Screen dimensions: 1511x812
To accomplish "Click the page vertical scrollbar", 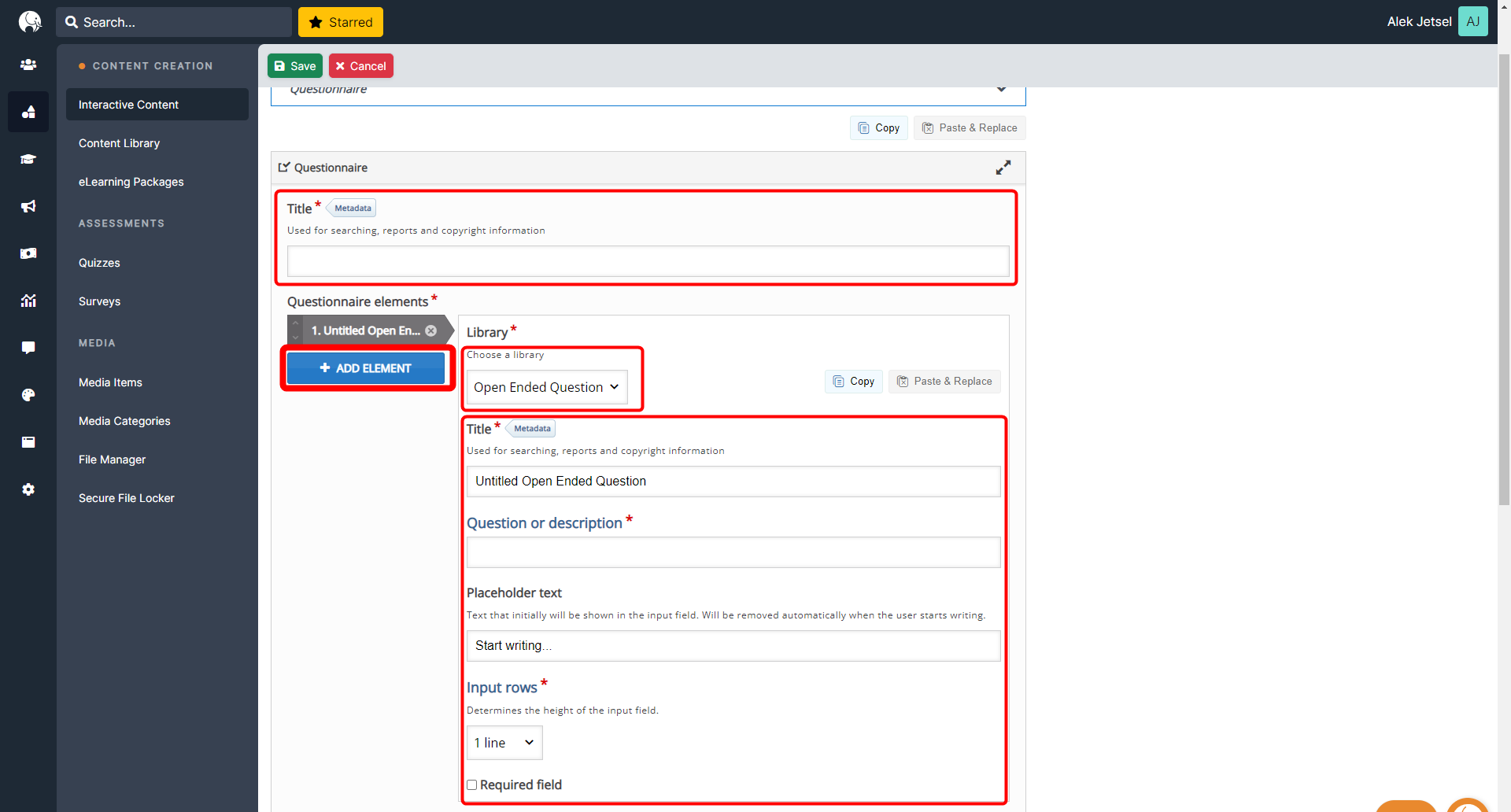I will pos(1504,279).
